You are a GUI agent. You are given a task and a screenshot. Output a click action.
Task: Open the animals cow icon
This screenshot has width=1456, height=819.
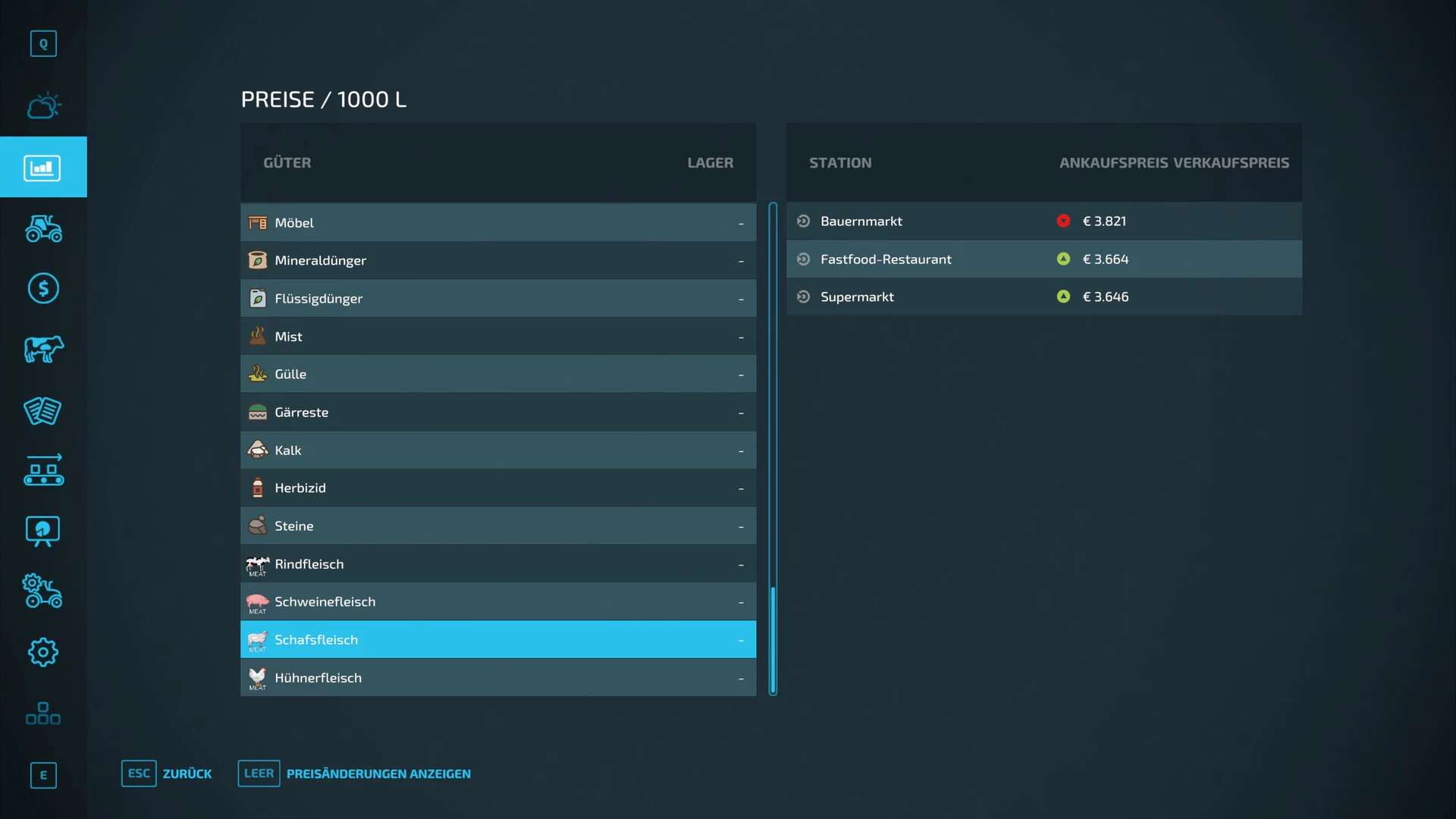click(43, 350)
